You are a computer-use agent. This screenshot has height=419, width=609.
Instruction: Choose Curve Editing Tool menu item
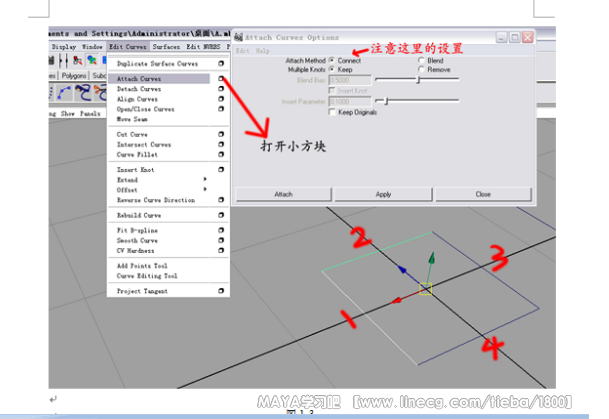[147, 276]
